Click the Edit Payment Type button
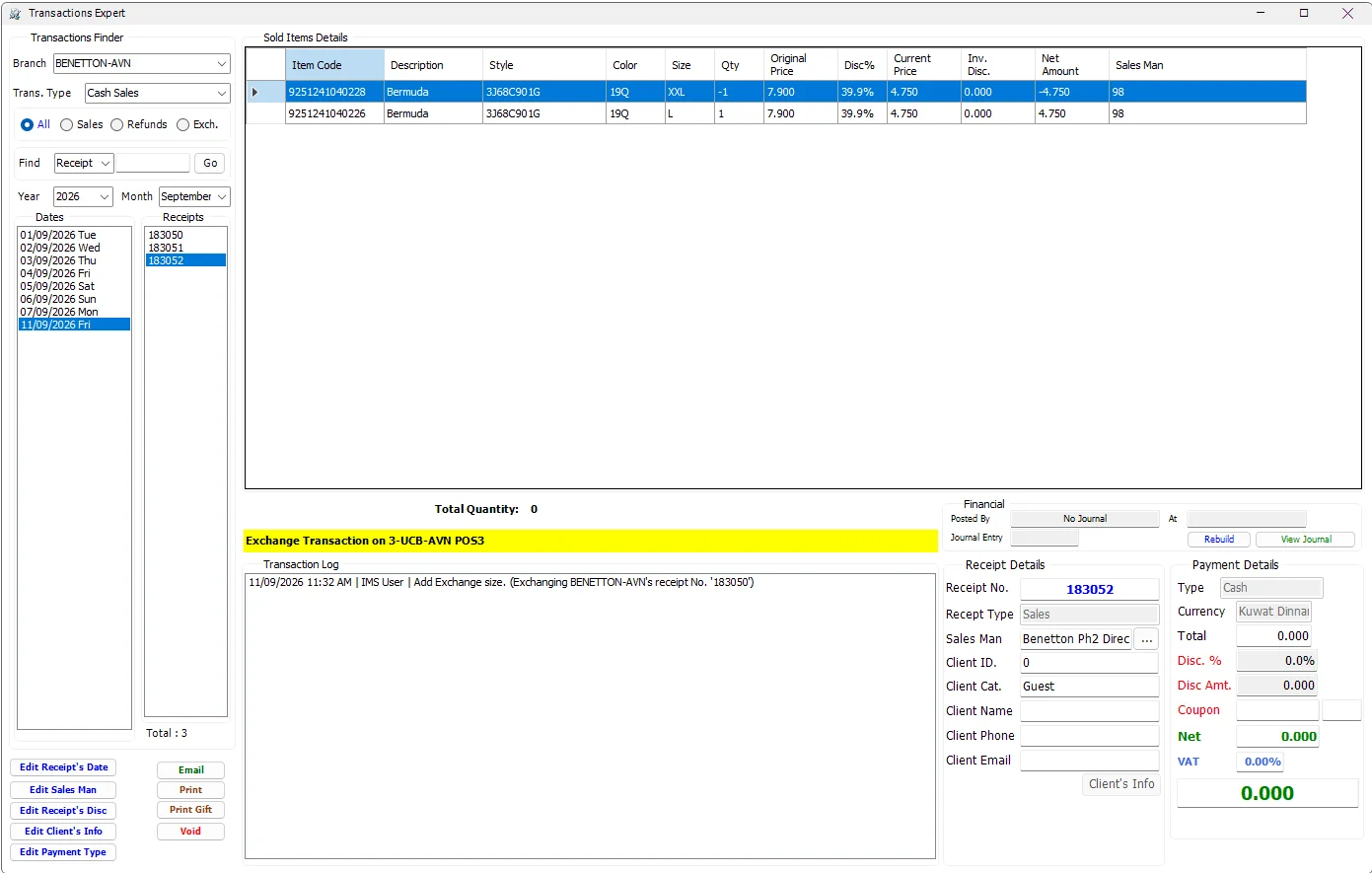1372x873 pixels. (63, 852)
